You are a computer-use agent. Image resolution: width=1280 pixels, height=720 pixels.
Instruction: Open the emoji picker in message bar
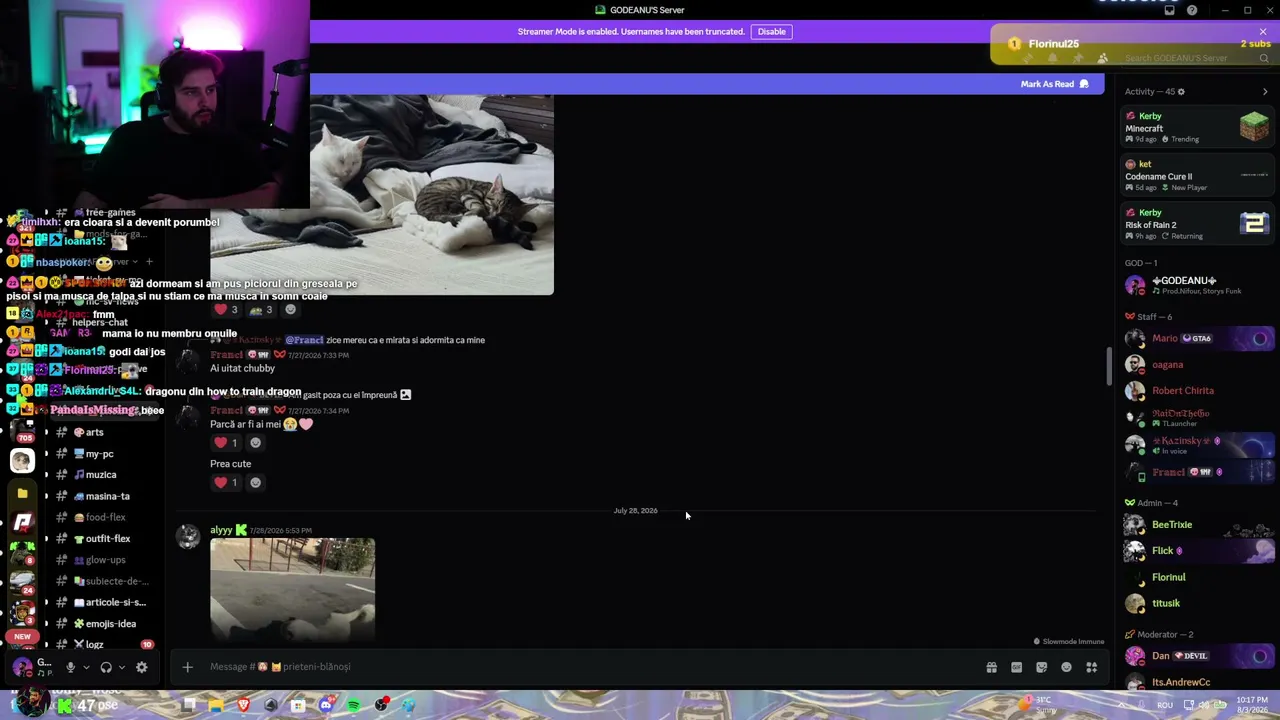point(1066,667)
